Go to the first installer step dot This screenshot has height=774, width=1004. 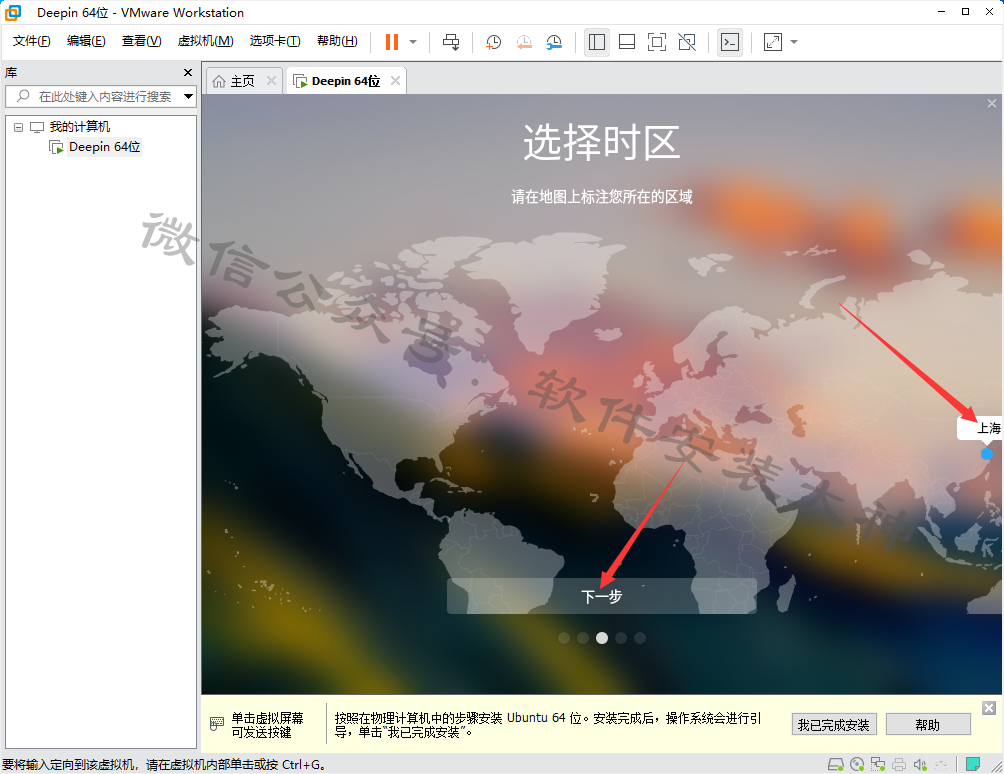tap(563, 638)
